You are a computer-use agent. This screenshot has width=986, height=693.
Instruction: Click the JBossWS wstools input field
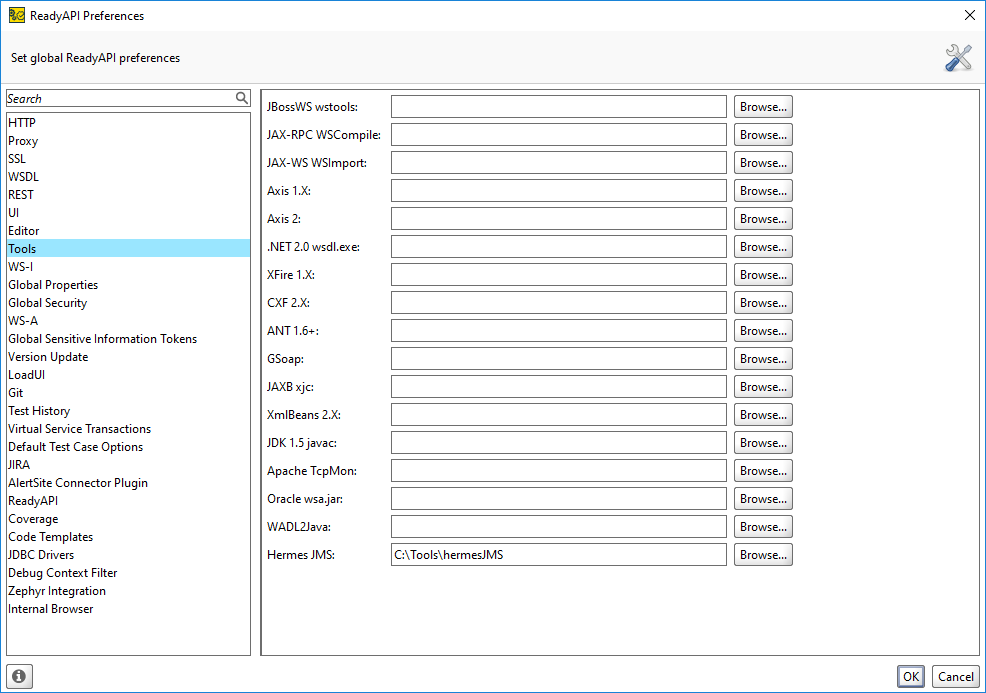558,107
